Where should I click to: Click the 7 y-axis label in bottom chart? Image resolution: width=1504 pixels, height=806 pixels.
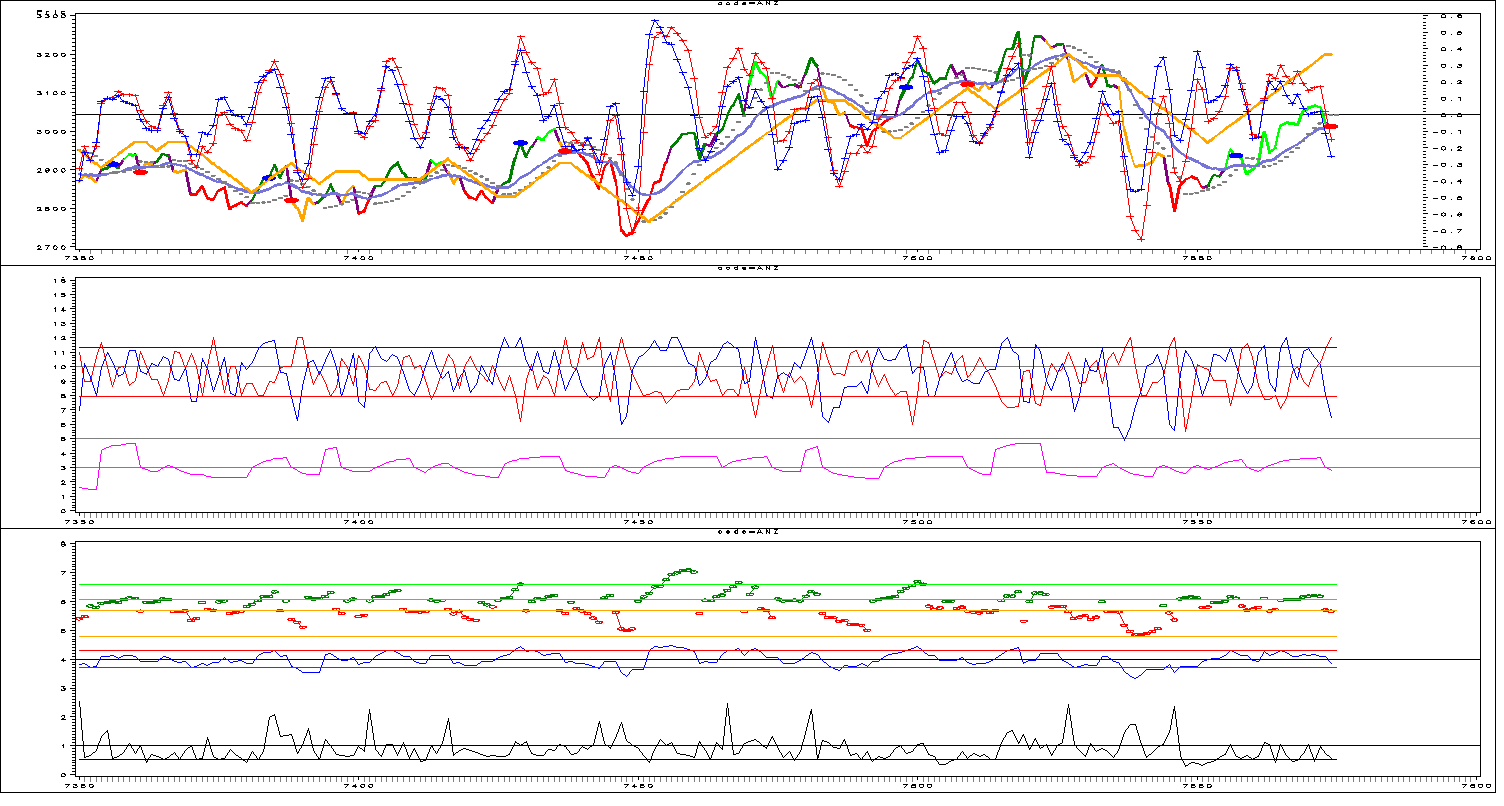point(63,573)
